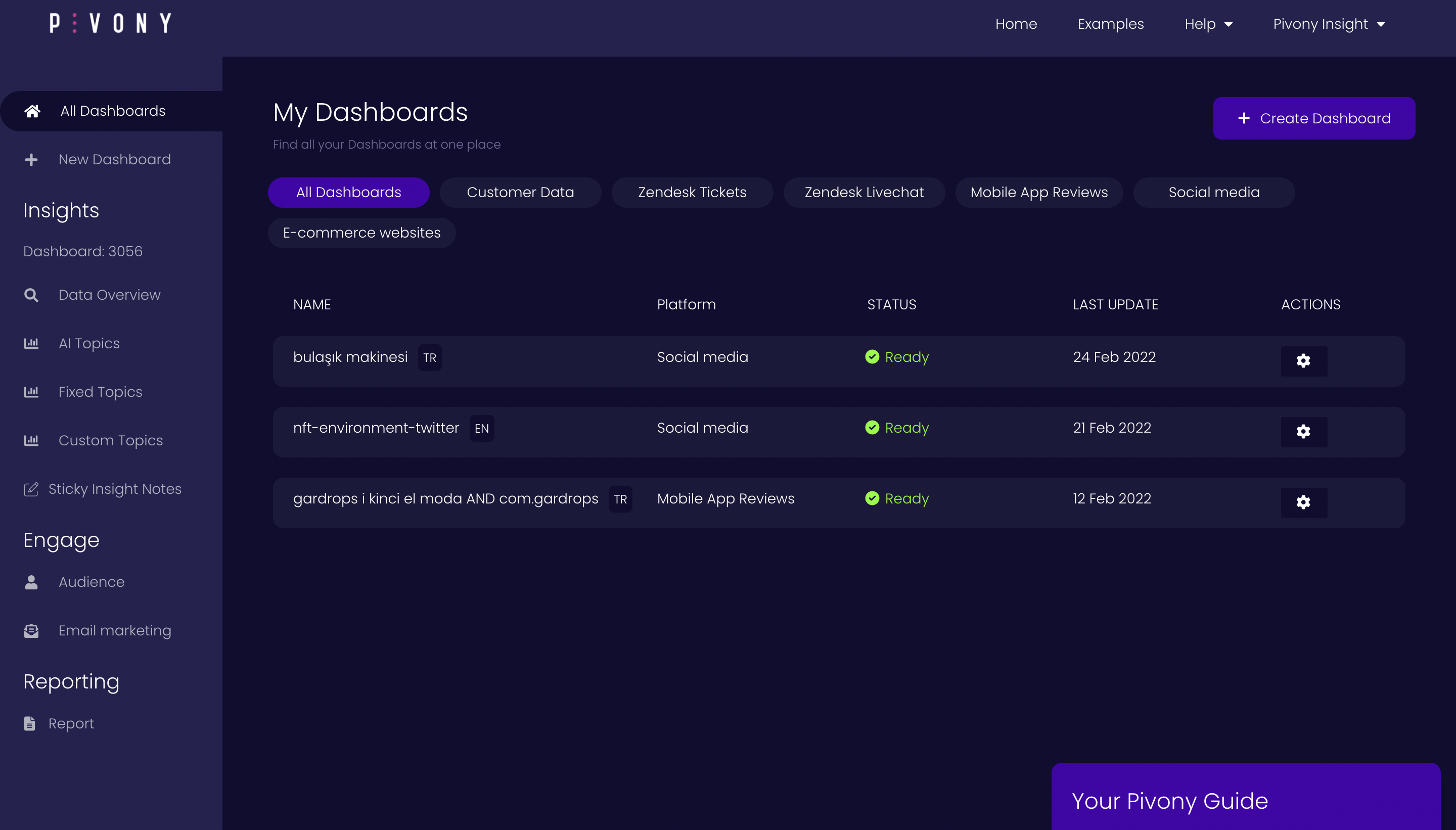This screenshot has width=1456, height=830.
Task: Open AI Topics chart icon
Action: coord(31,344)
